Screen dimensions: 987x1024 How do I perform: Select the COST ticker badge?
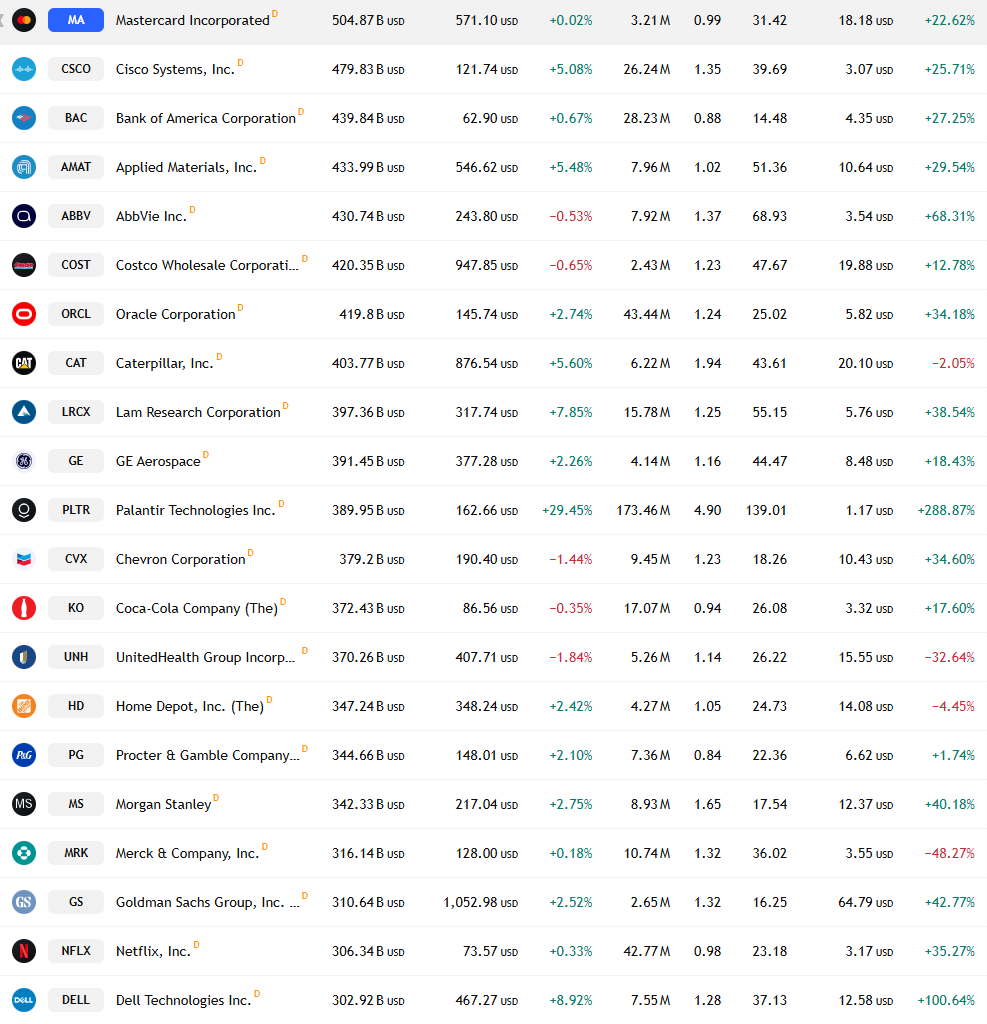(x=76, y=265)
